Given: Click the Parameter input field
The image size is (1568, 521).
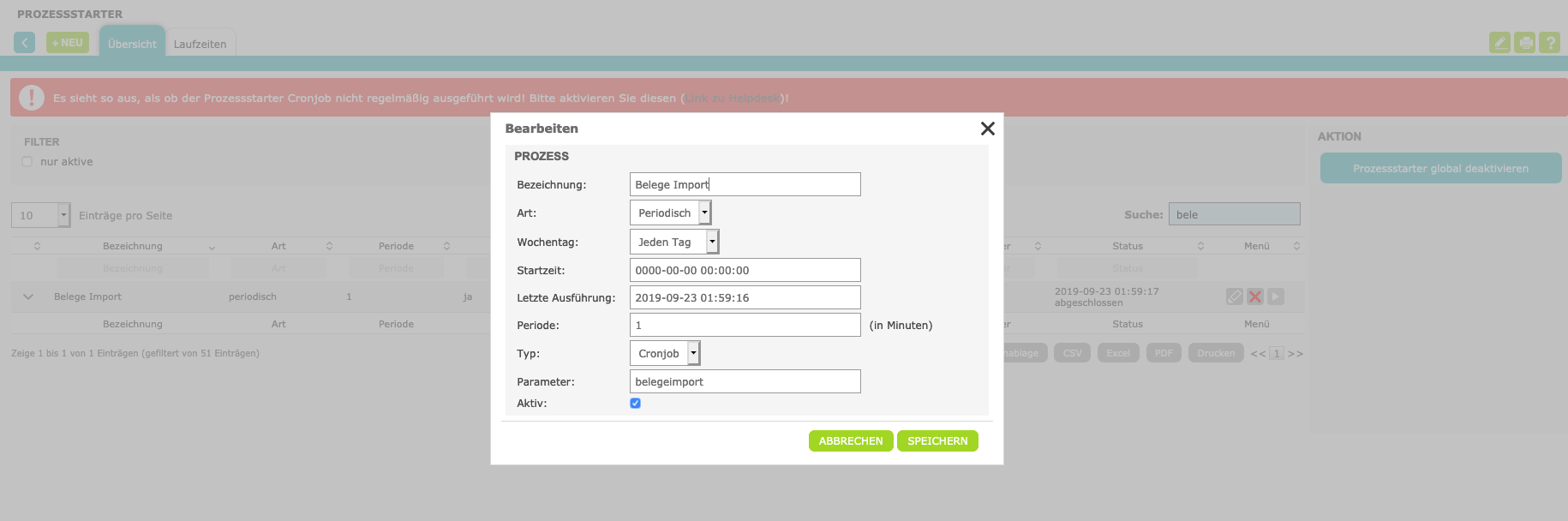Looking at the screenshot, I should coord(745,381).
